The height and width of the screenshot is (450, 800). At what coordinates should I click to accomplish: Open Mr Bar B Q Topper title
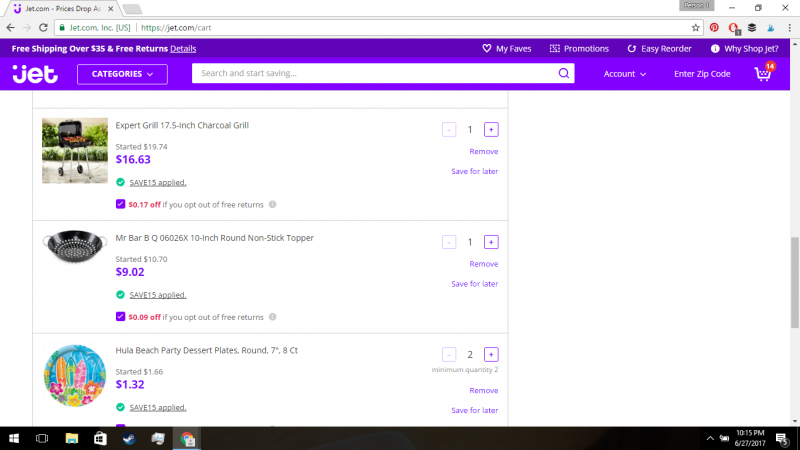click(x=214, y=238)
